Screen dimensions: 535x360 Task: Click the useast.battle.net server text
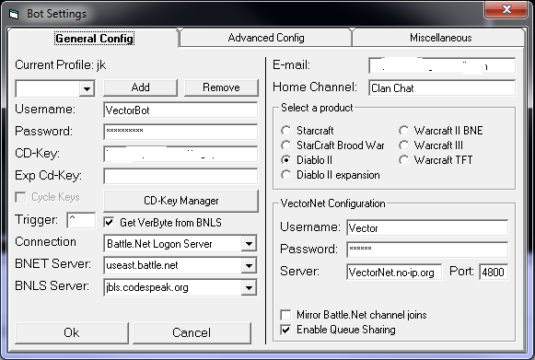142,265
